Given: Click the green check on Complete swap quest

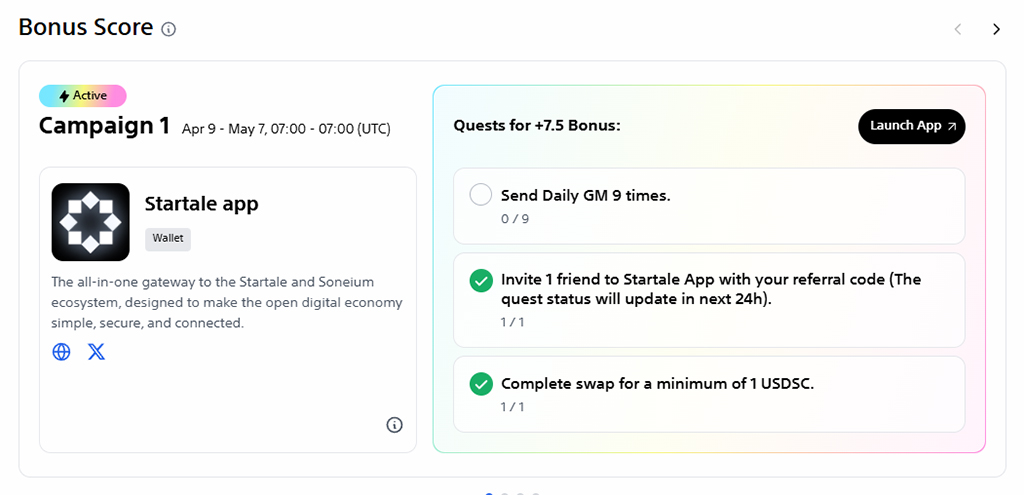Looking at the screenshot, I should [481, 383].
